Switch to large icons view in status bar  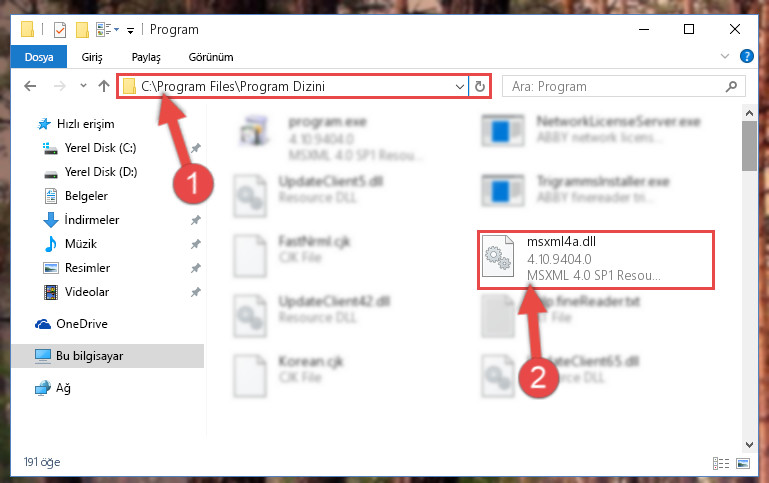743,463
